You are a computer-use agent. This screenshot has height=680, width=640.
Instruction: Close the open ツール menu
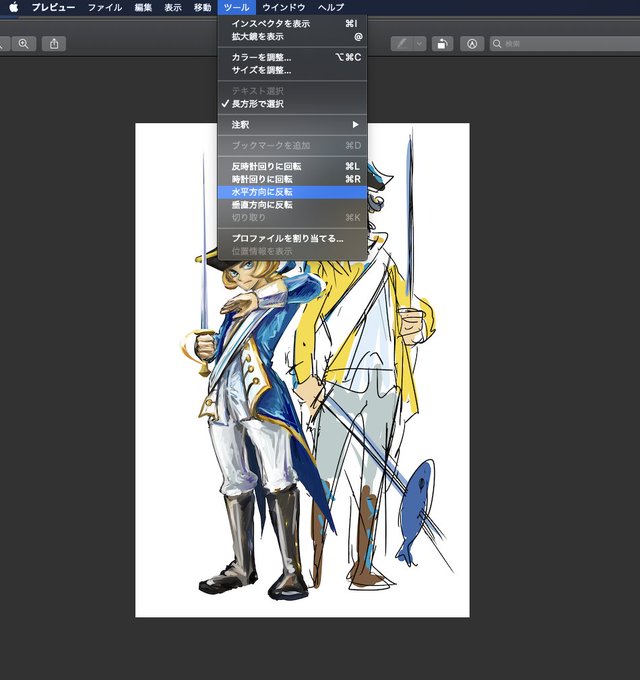click(237, 7)
